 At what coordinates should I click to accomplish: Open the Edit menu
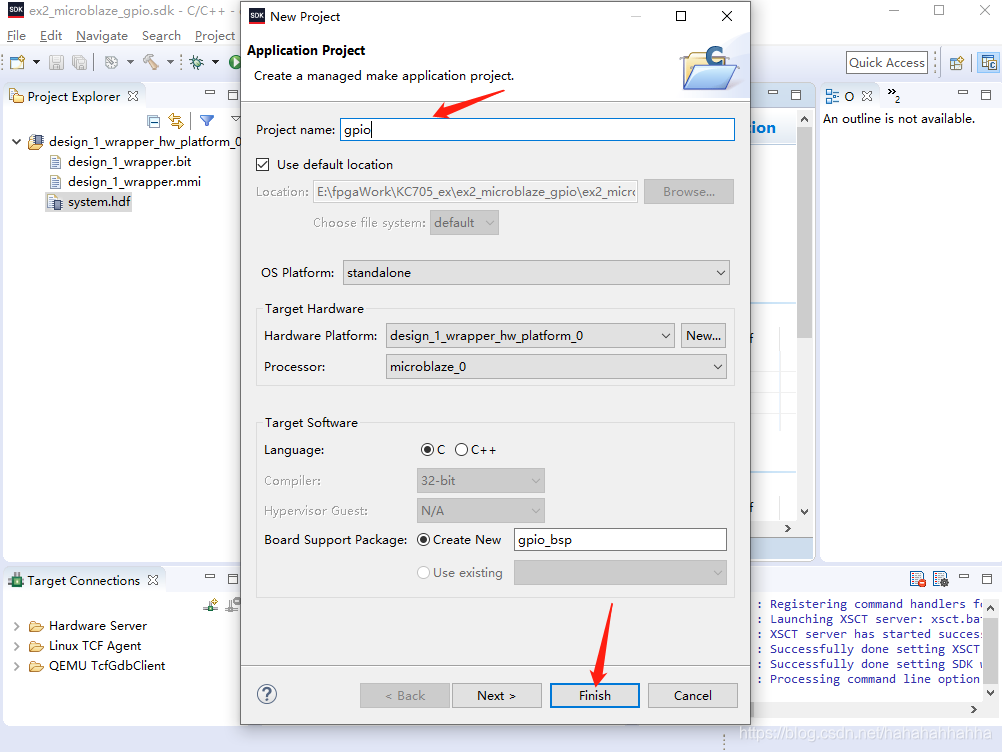(x=50, y=36)
